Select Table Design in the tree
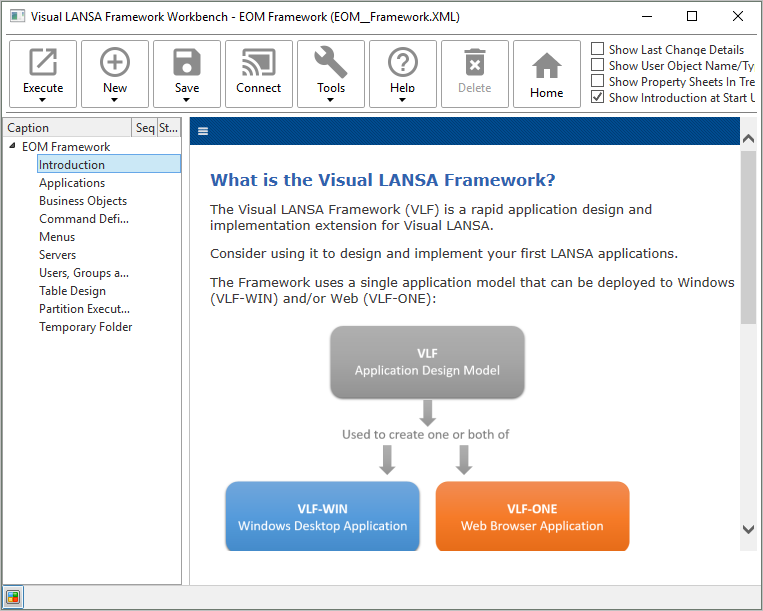 pos(72,291)
